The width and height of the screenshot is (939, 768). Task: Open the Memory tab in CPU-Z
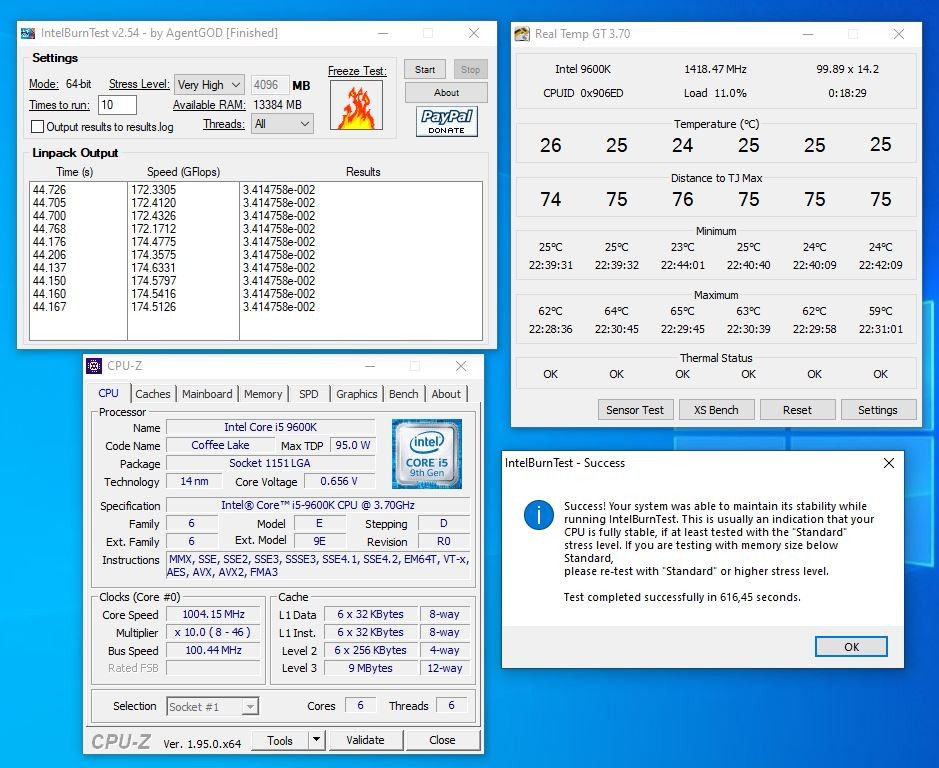pos(263,394)
